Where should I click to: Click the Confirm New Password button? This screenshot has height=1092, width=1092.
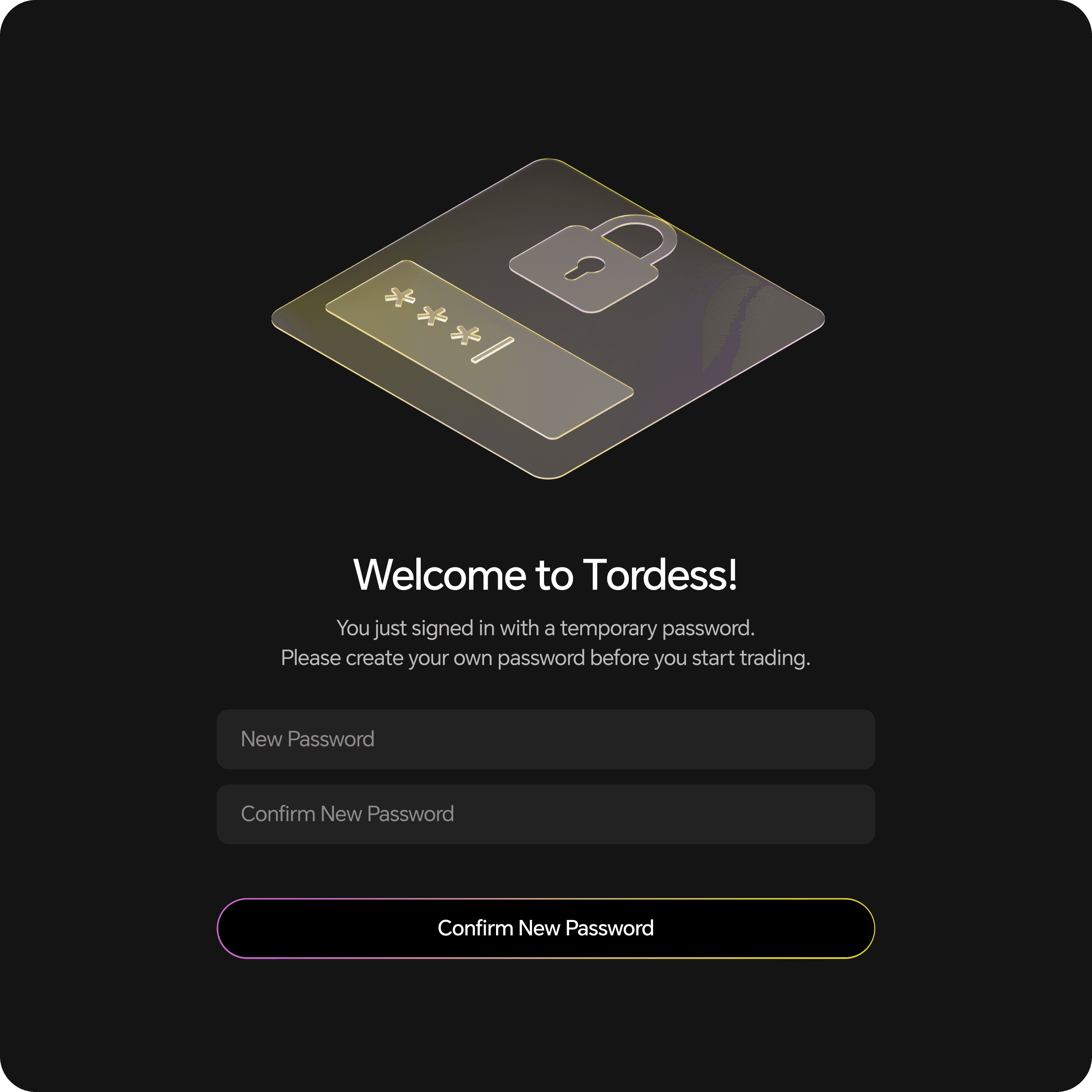click(546, 929)
